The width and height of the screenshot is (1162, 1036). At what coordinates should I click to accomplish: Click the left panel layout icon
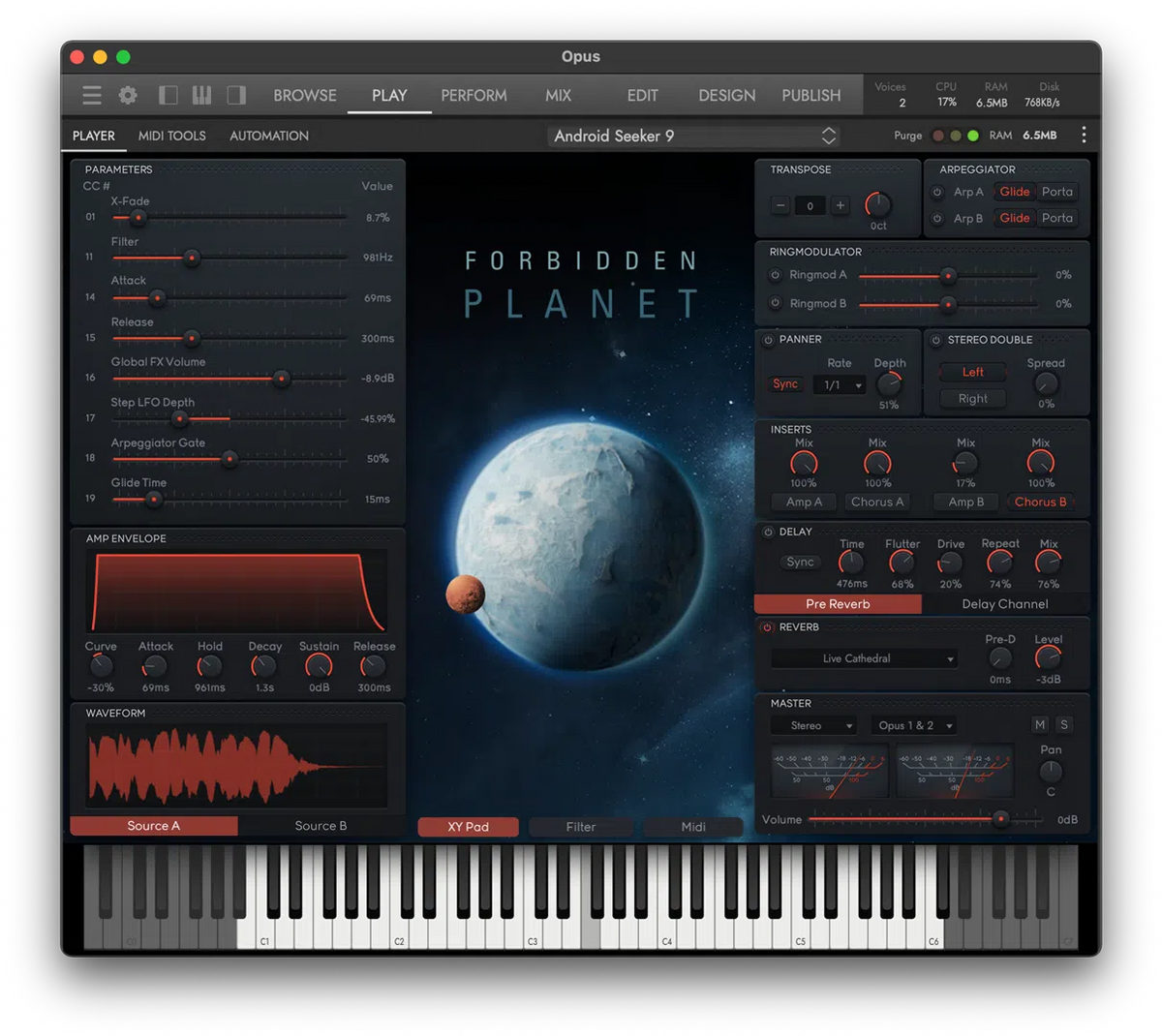click(167, 95)
